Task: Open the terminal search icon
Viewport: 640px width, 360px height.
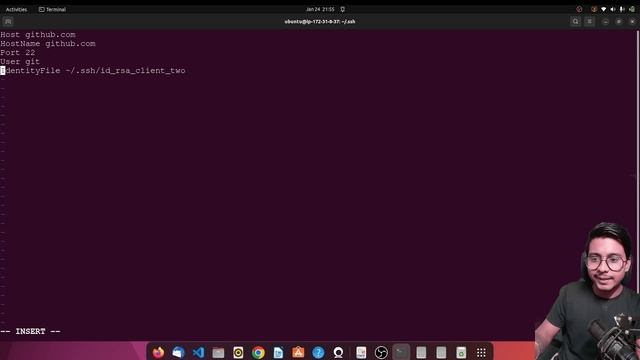Action: point(576,22)
